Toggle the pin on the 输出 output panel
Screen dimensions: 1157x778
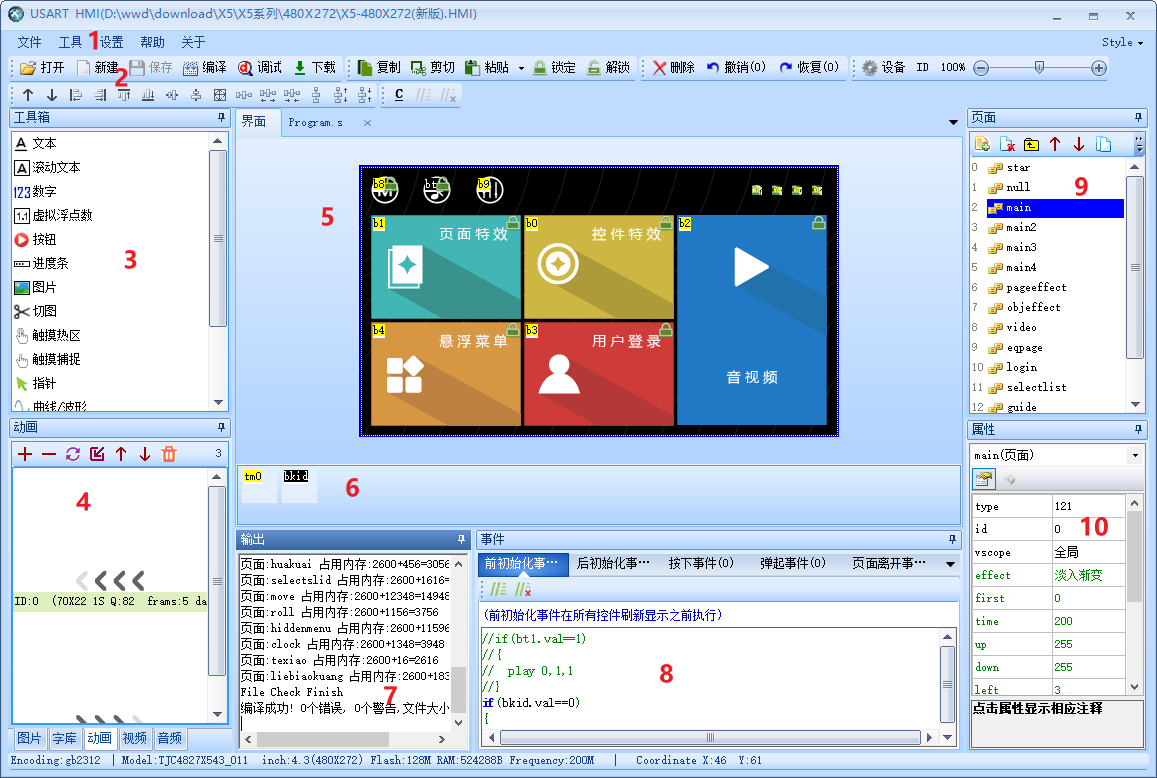461,539
